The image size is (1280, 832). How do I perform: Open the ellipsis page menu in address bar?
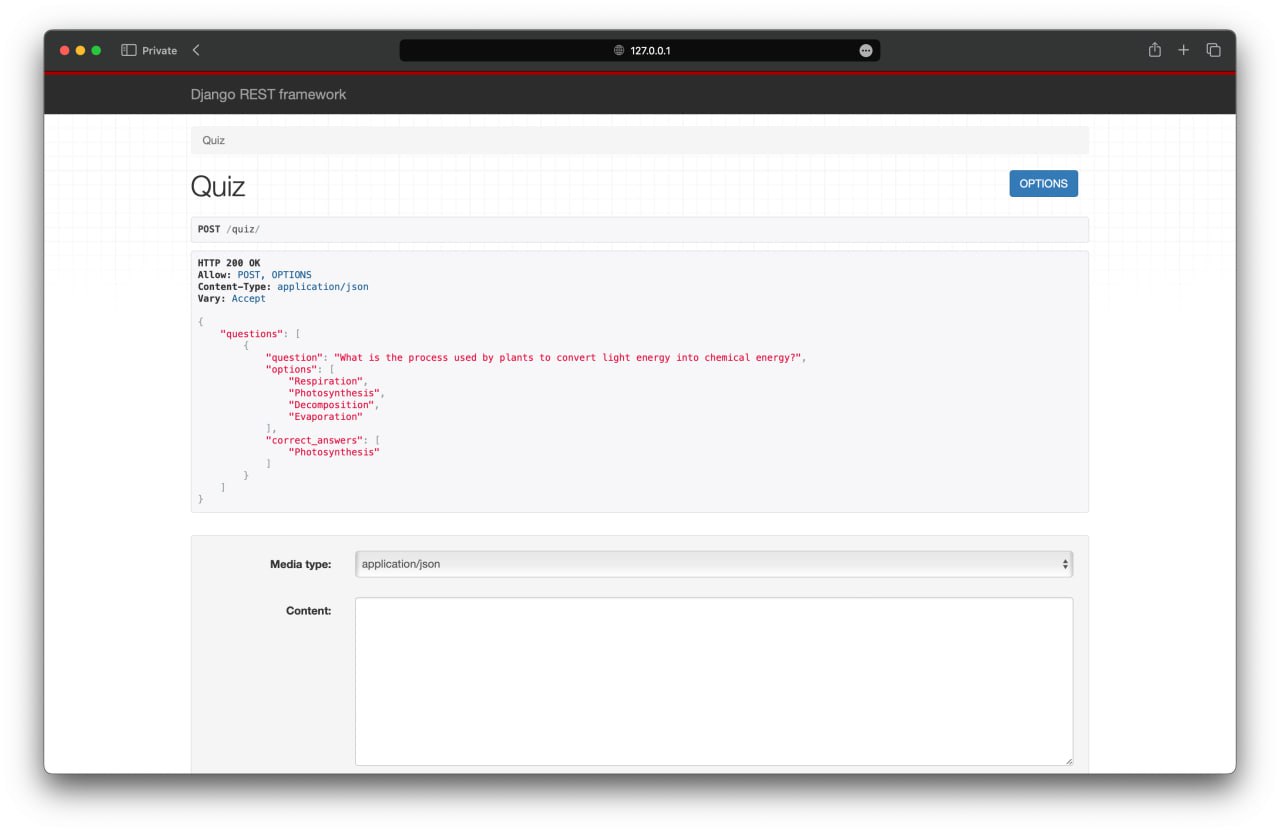coord(866,50)
